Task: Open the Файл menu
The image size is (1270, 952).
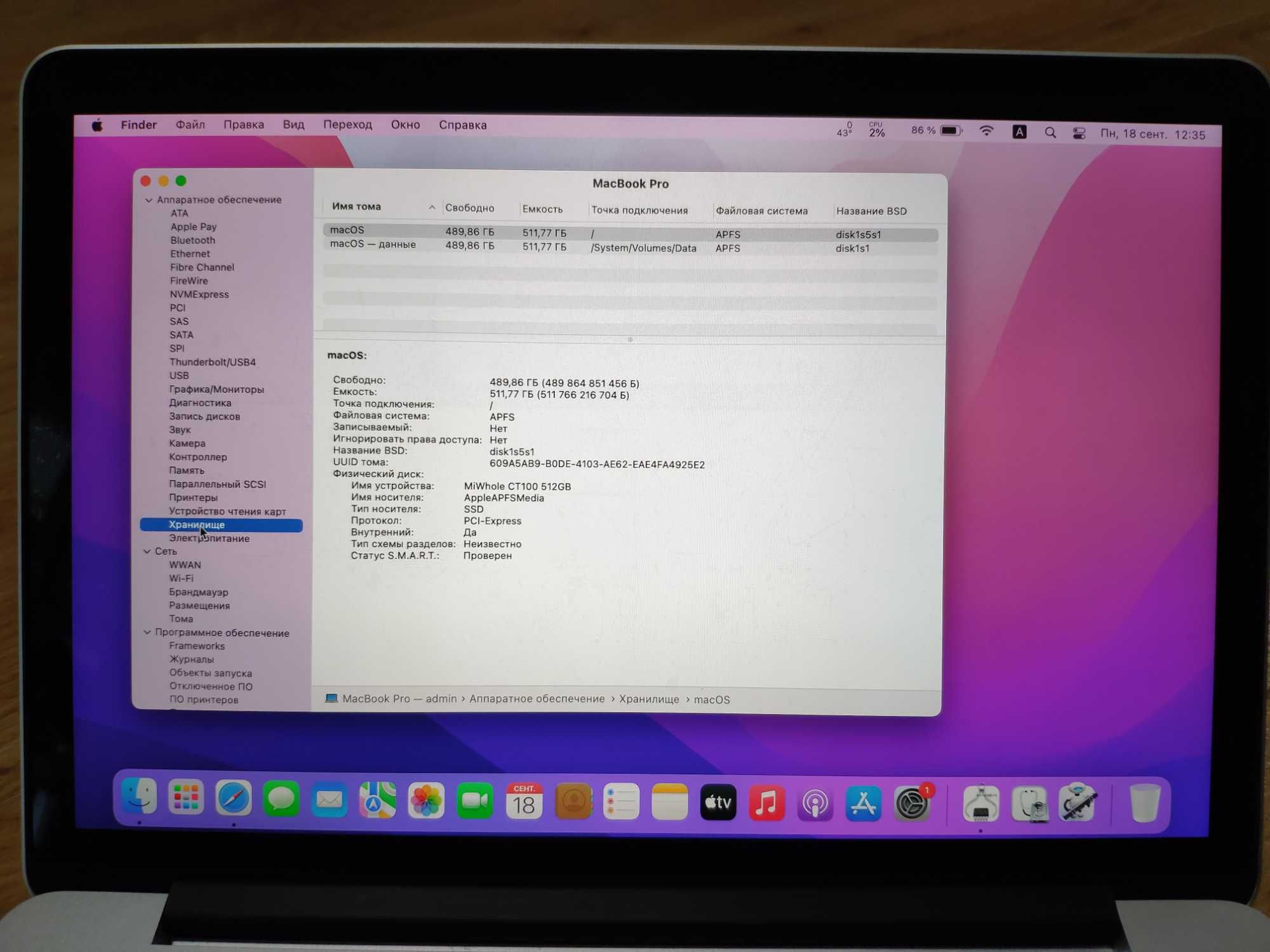Action: coord(190,125)
